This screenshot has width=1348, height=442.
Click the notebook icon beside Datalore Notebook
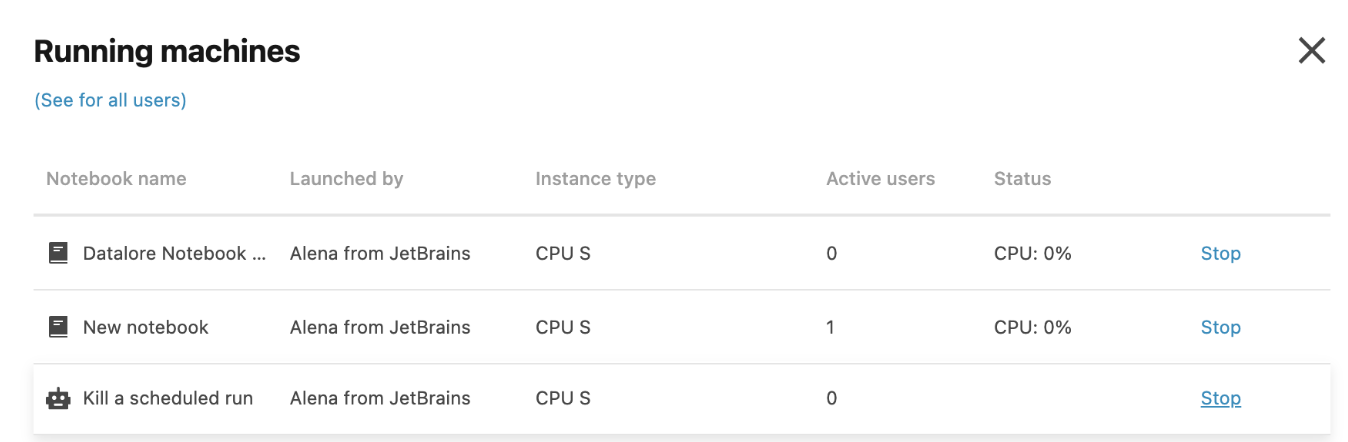pos(59,254)
